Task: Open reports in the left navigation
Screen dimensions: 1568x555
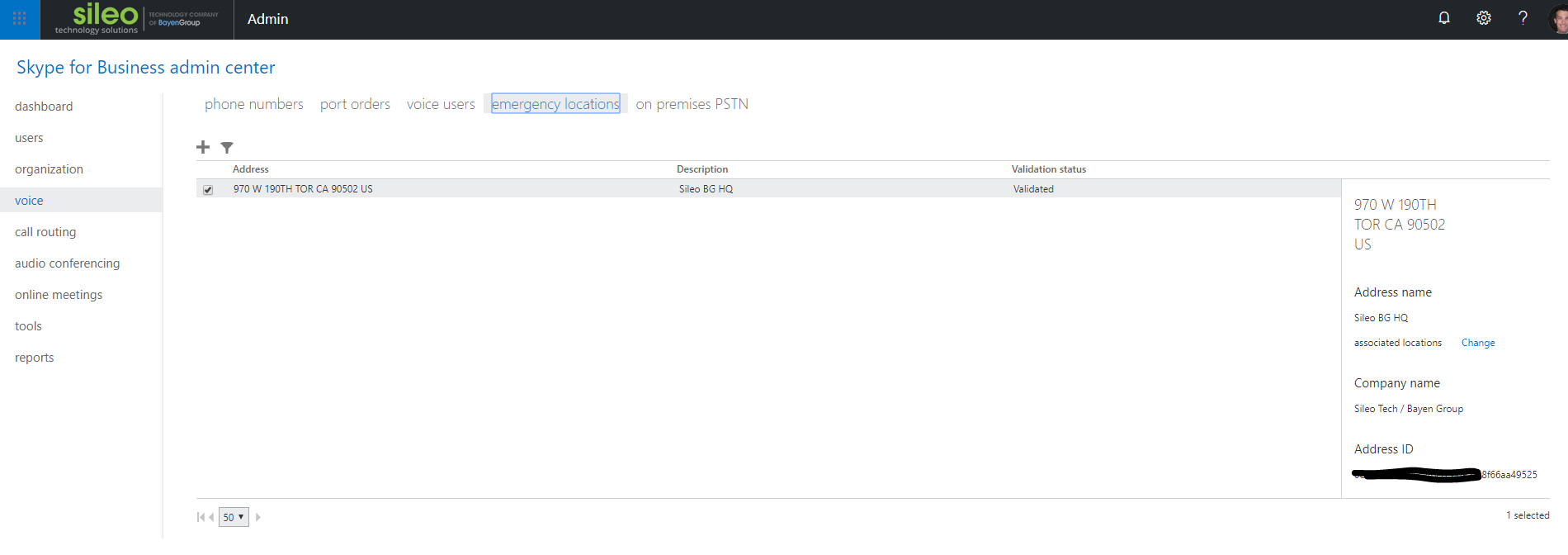Action: [34, 358]
